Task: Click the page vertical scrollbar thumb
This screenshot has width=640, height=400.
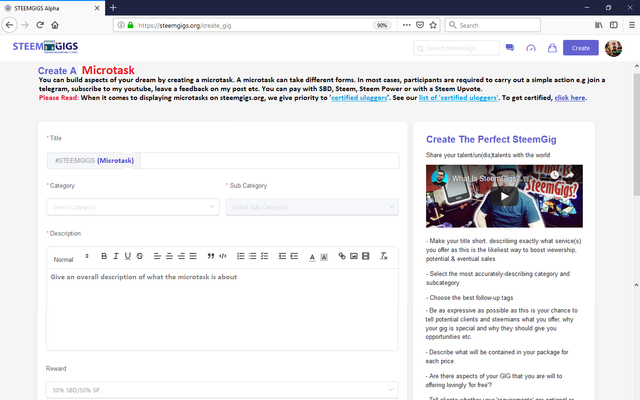Action: click(636, 135)
